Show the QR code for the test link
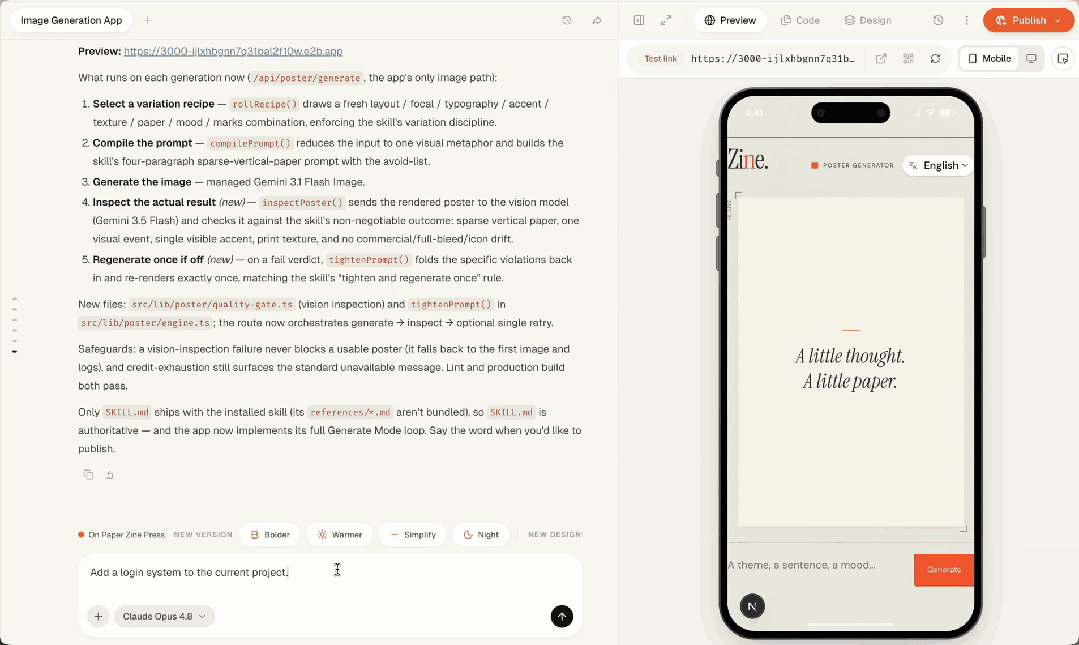The height and width of the screenshot is (645, 1079). (908, 59)
